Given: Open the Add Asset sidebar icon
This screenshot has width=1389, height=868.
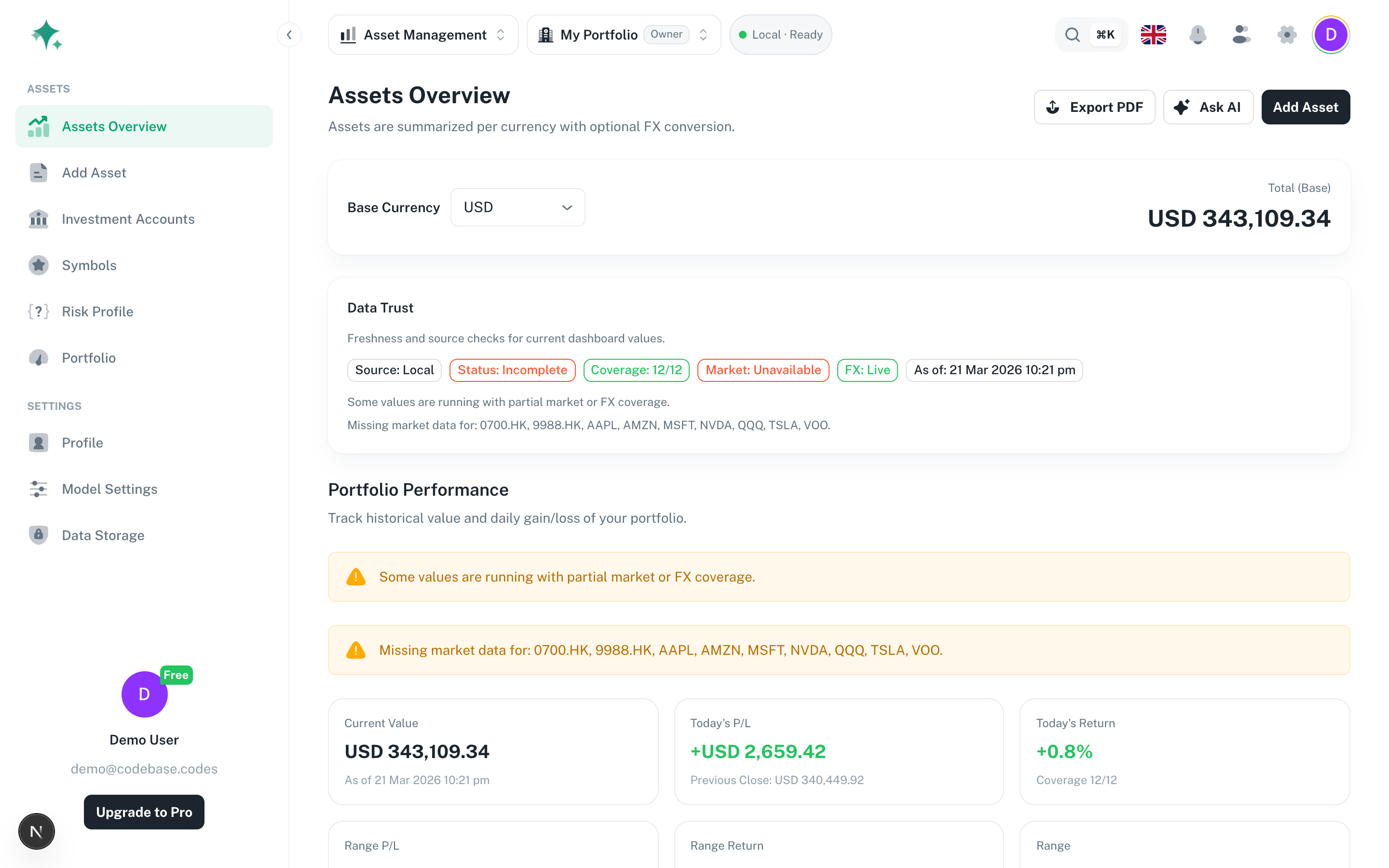Looking at the screenshot, I should point(38,172).
